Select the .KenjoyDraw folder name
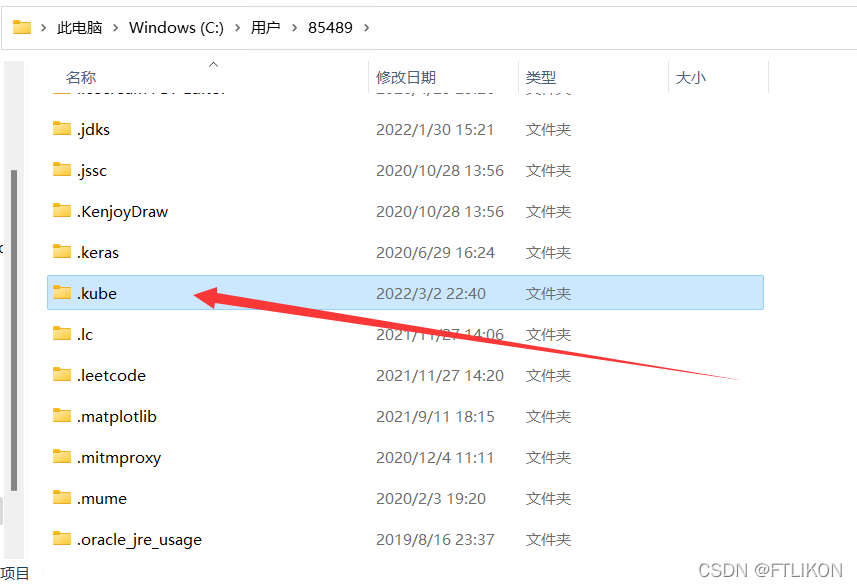857x587 pixels. pos(122,212)
